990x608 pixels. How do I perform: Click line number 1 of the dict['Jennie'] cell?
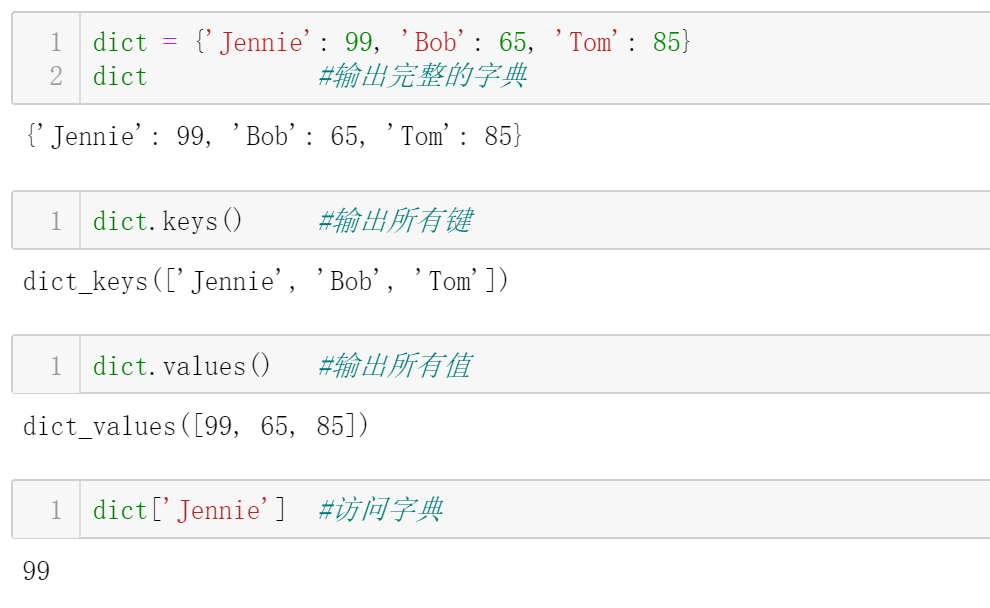click(x=56, y=511)
